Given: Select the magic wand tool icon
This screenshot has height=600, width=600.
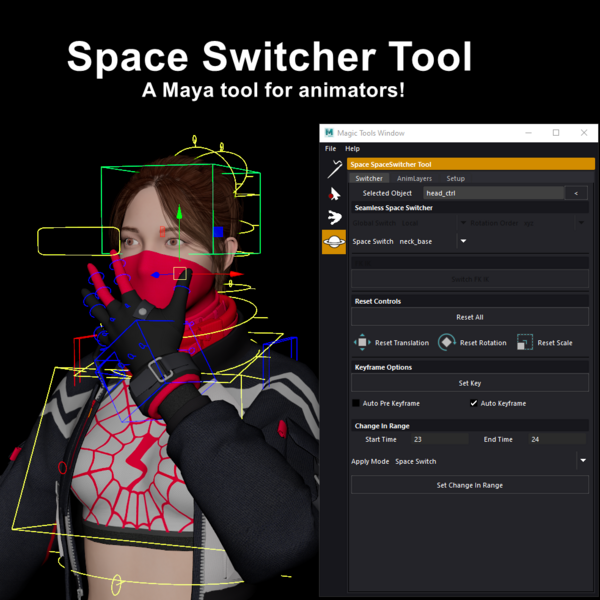Looking at the screenshot, I should (334, 169).
